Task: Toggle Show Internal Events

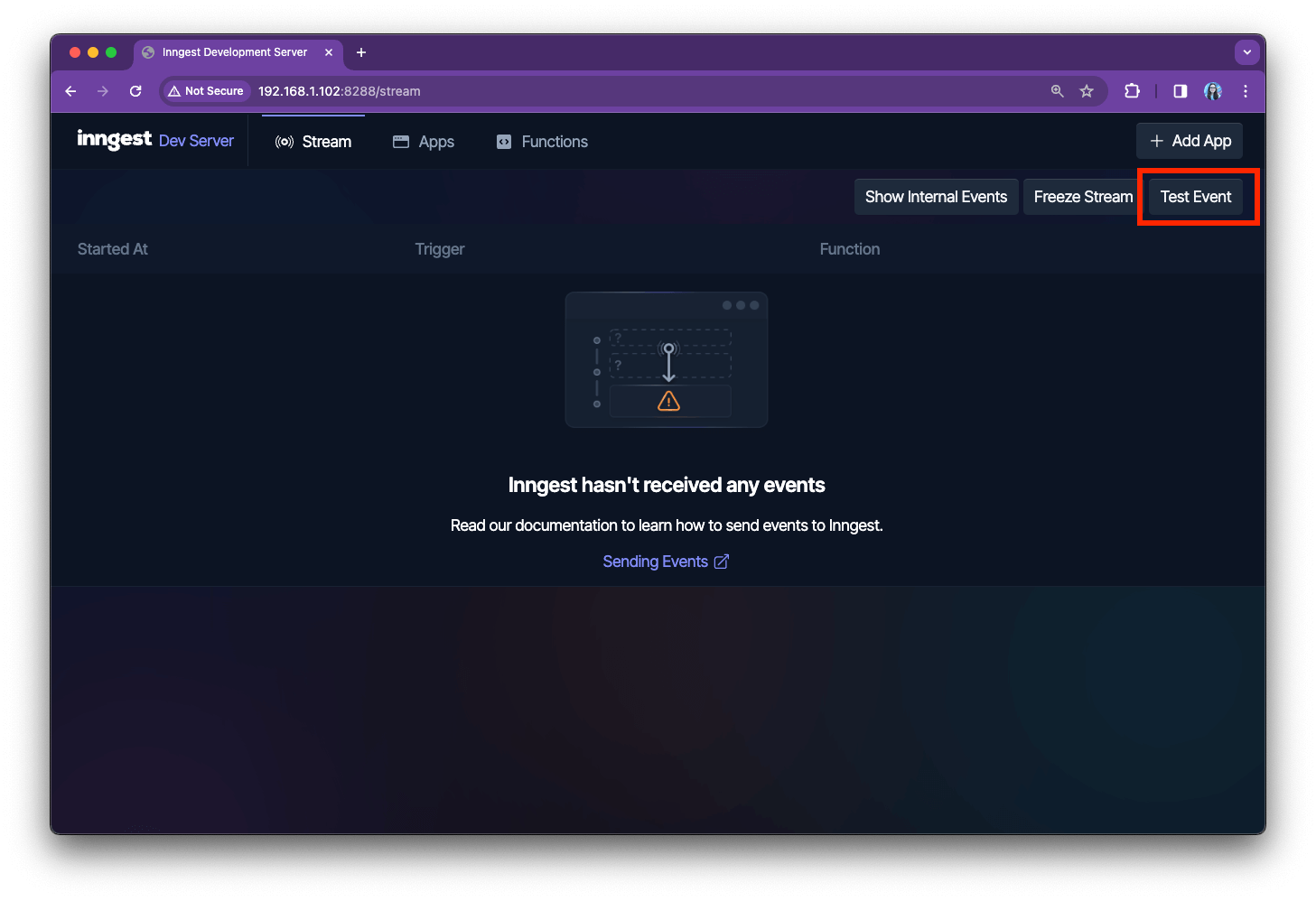Action: [x=936, y=196]
